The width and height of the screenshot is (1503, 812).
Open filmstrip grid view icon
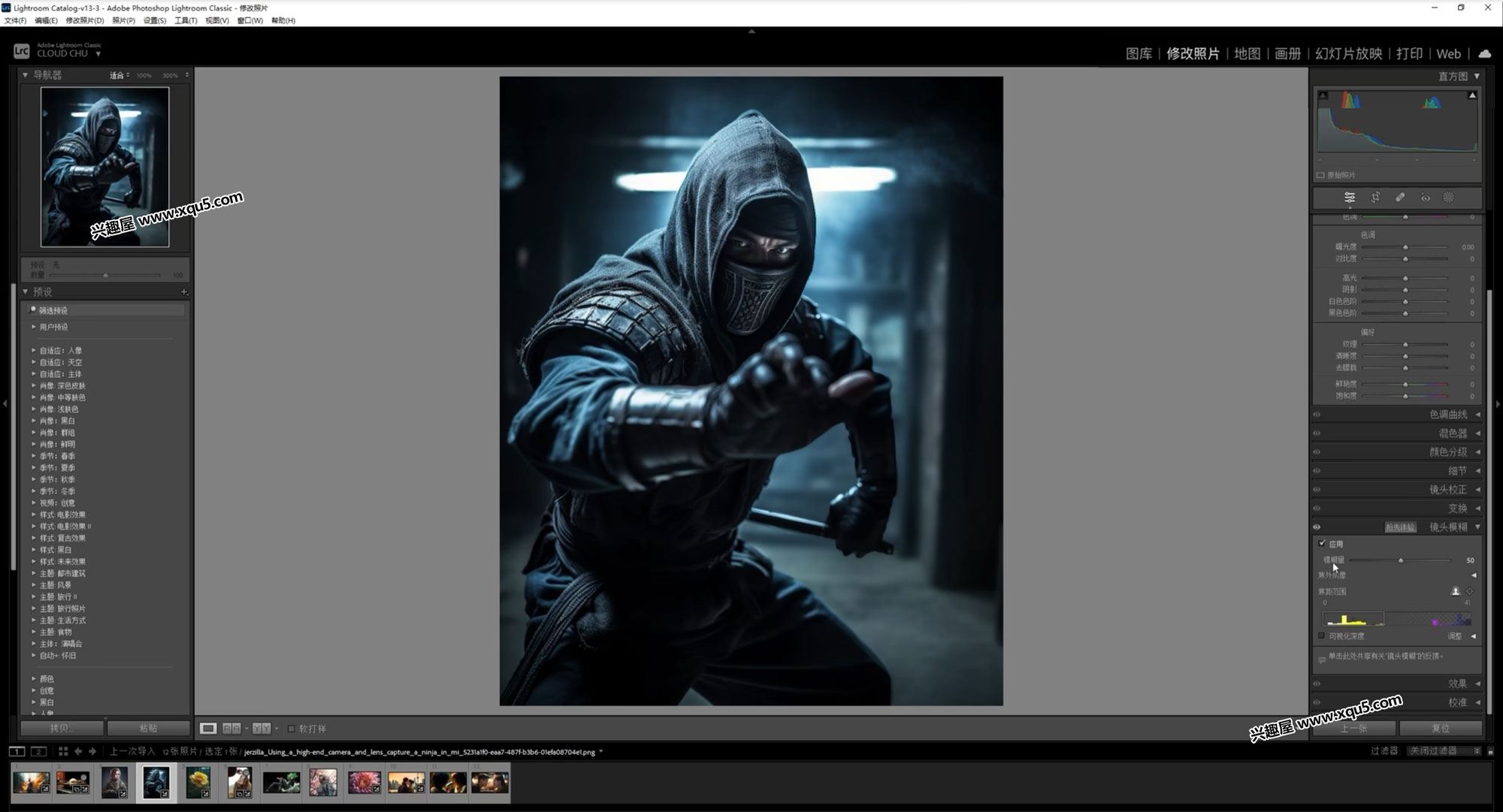(x=63, y=751)
